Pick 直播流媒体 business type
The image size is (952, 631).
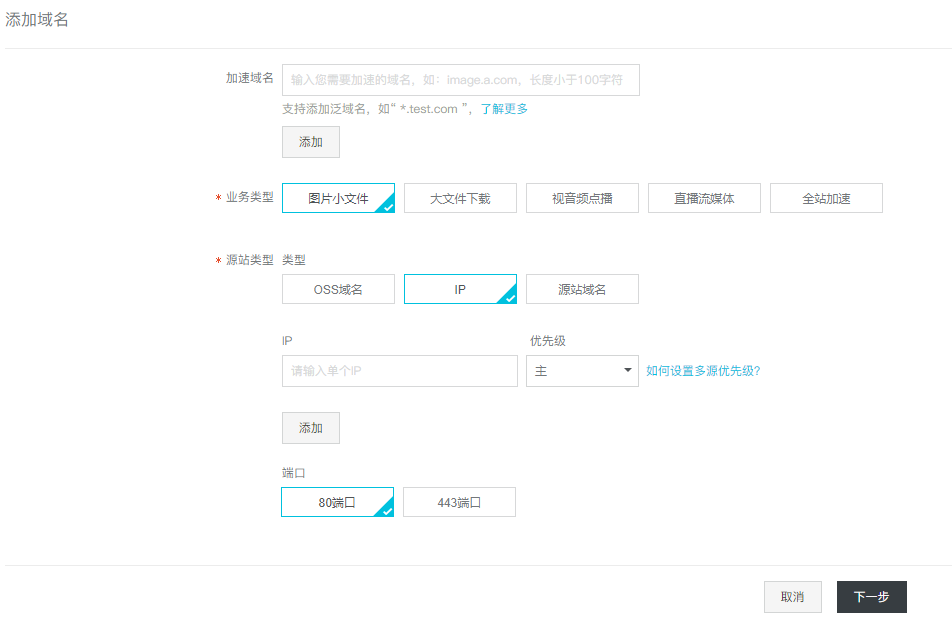pyautogui.click(x=704, y=198)
